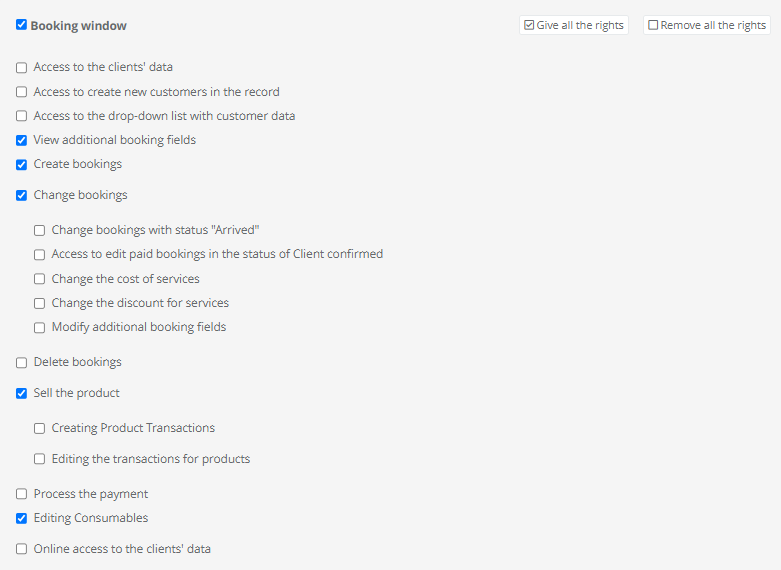Image resolution: width=781 pixels, height=570 pixels.
Task: Uncheck the Sell the product checkbox
Action: click(x=22, y=393)
